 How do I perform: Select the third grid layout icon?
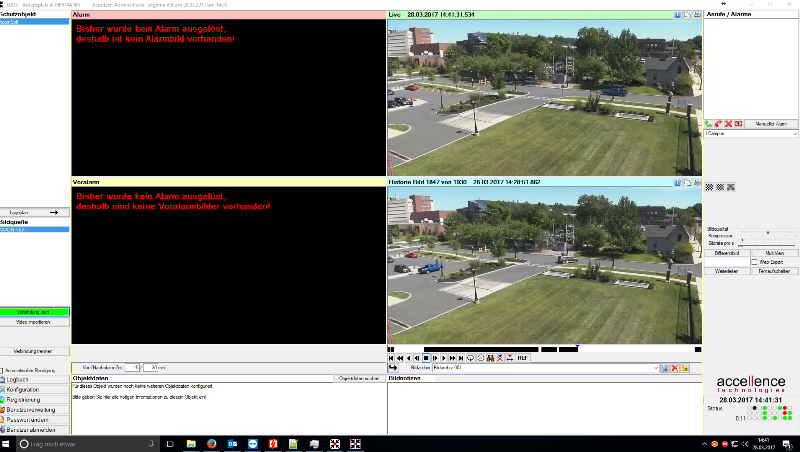(731, 187)
